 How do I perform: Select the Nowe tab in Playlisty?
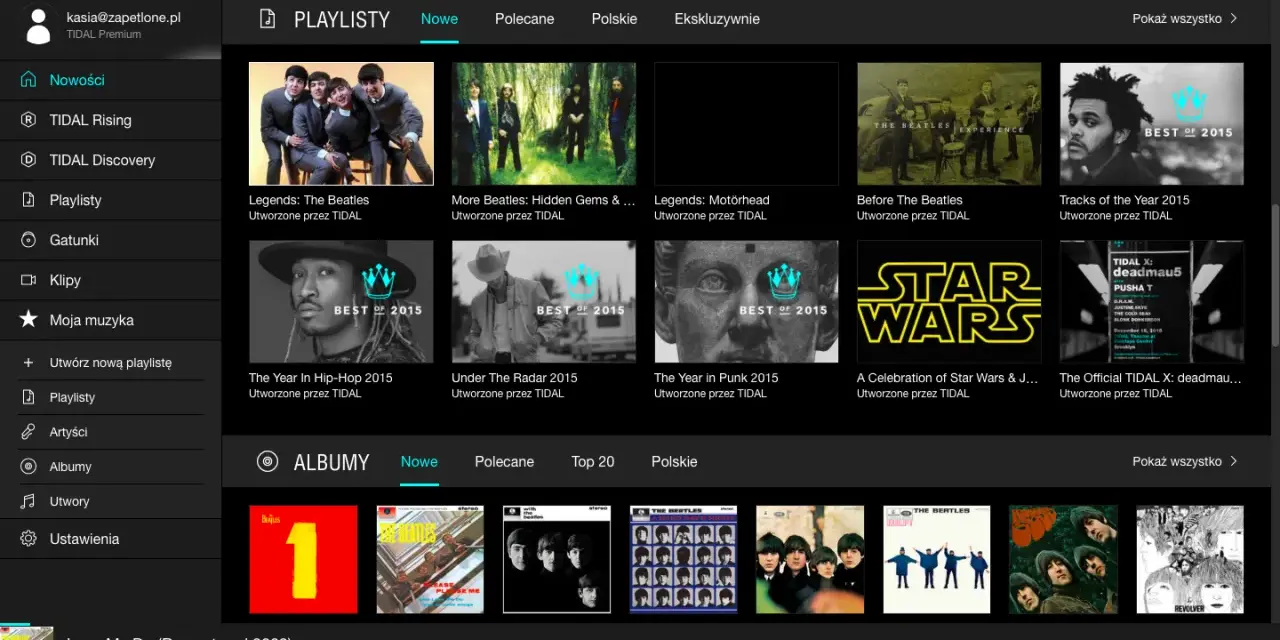click(439, 19)
